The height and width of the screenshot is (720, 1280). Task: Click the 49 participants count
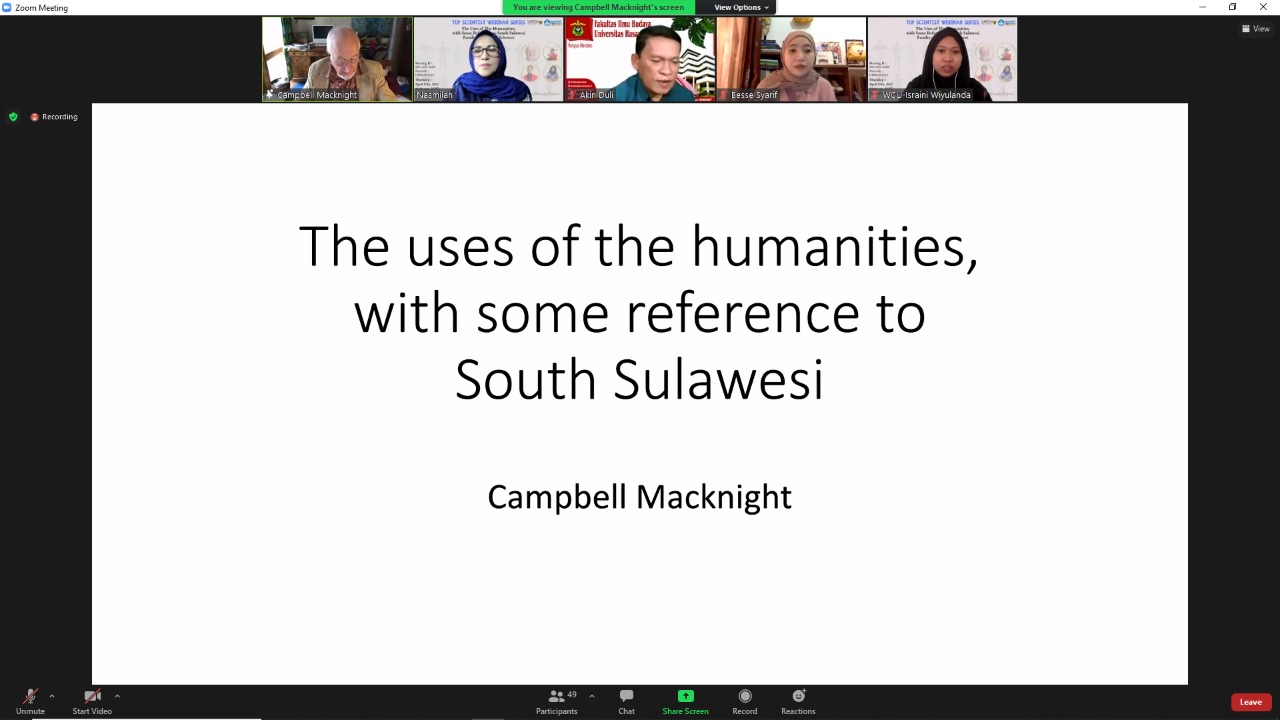pos(572,693)
